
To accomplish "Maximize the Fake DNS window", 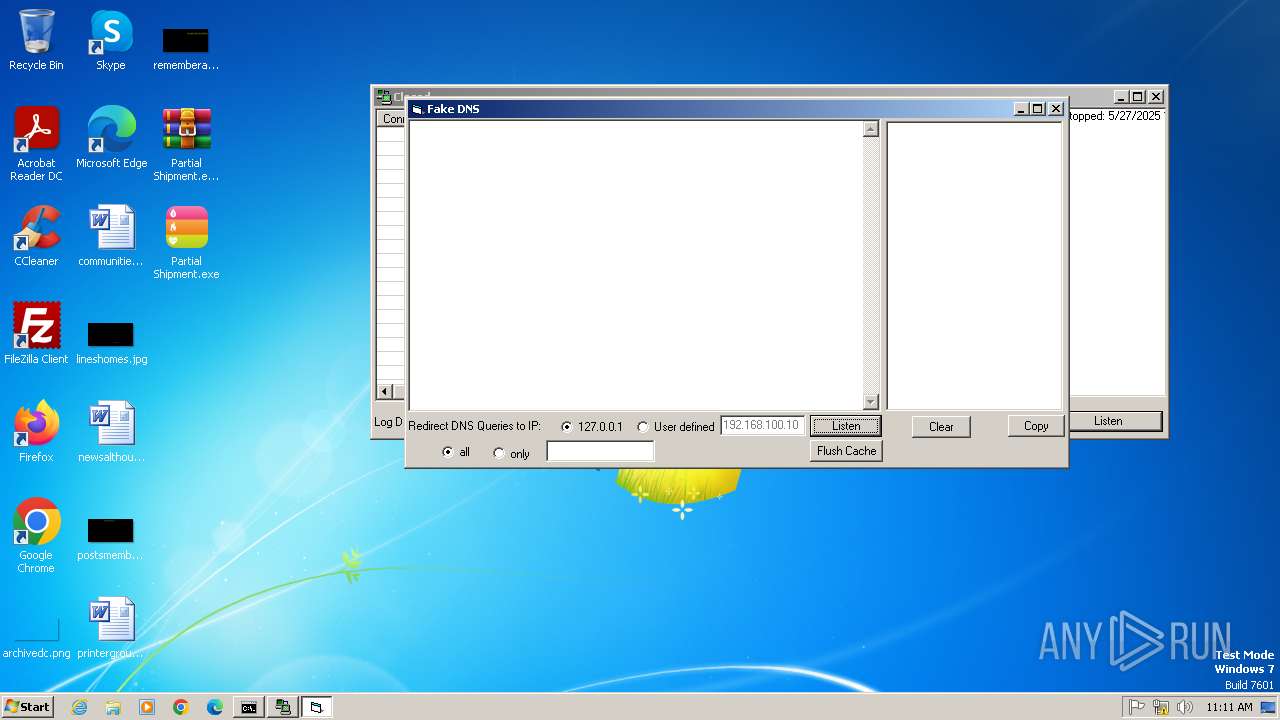I will click(x=1038, y=109).
